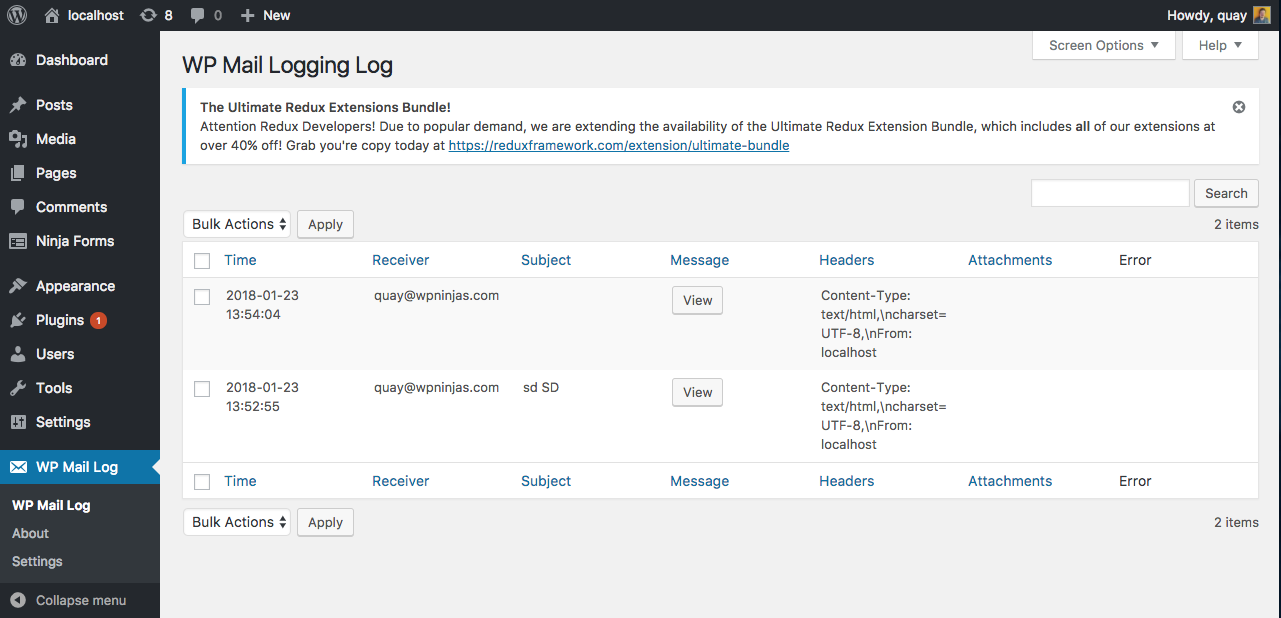Check the select-all checkbox in table header
The image size is (1281, 618).
(x=202, y=261)
